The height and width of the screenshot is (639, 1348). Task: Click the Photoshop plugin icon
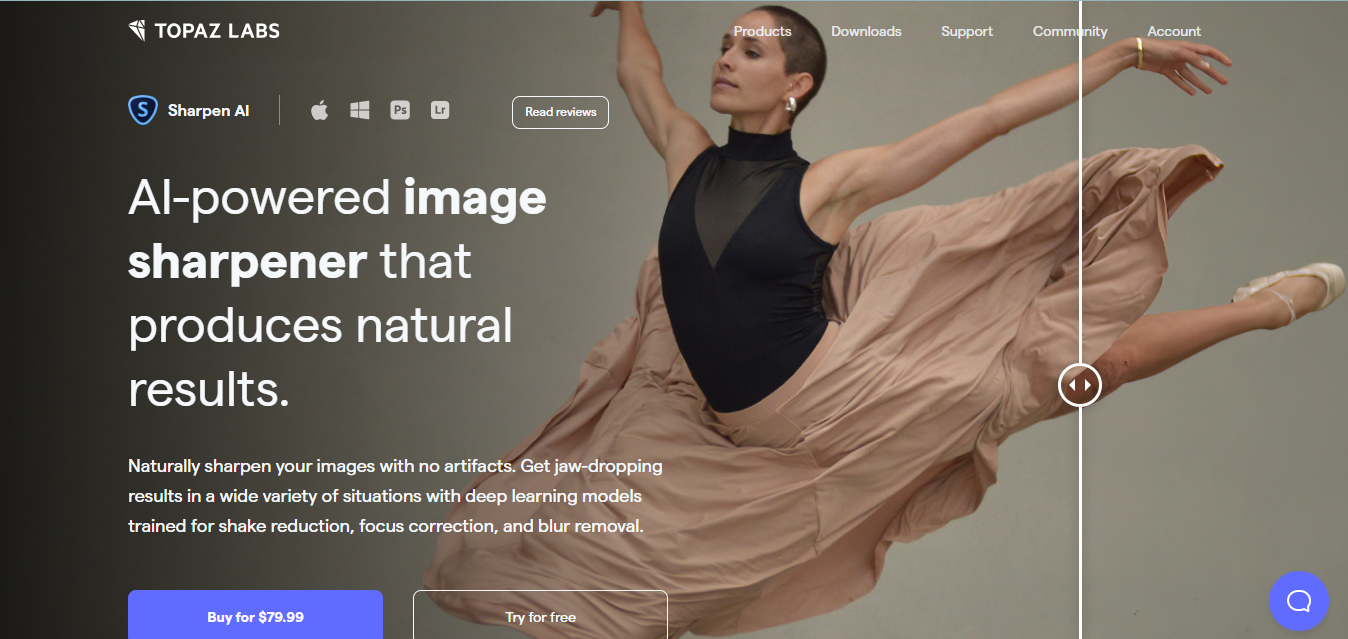click(400, 110)
